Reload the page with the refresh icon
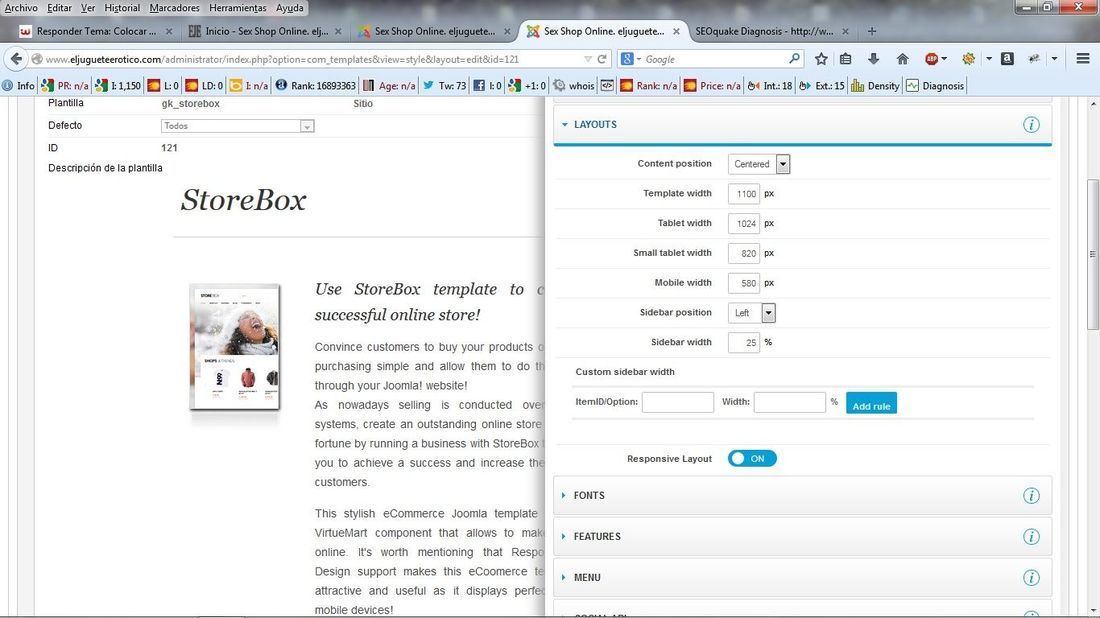 602,59
